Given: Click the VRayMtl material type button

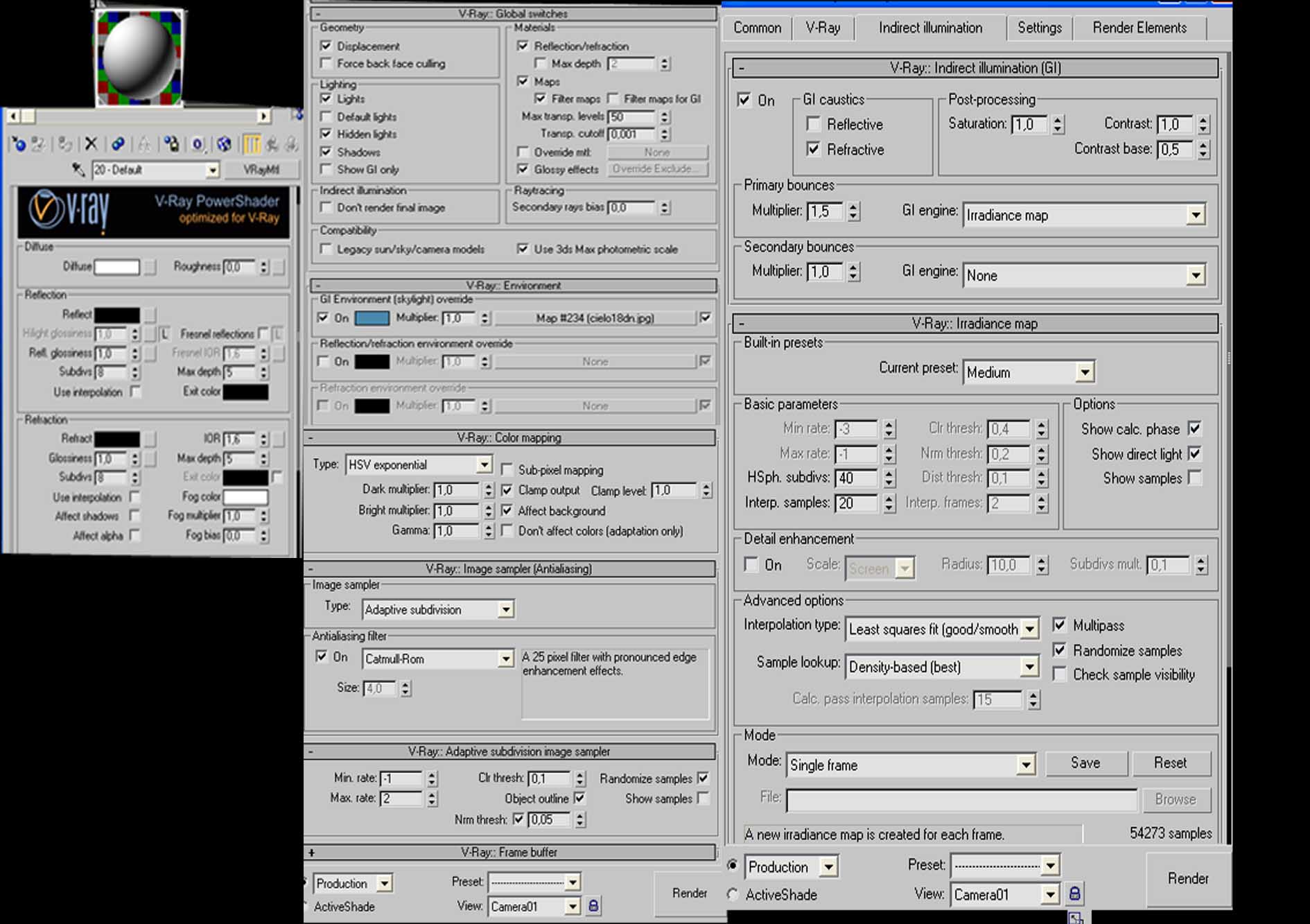Looking at the screenshot, I should click(261, 170).
